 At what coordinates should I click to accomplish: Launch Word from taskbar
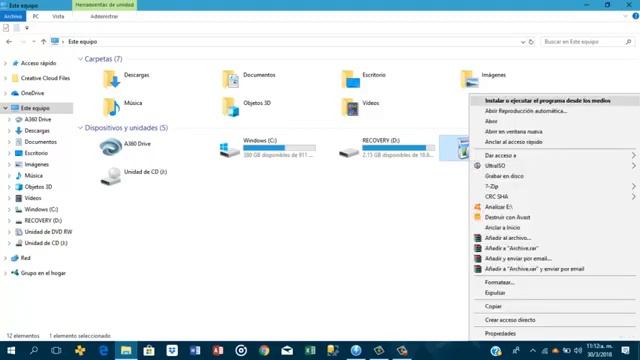point(195,351)
